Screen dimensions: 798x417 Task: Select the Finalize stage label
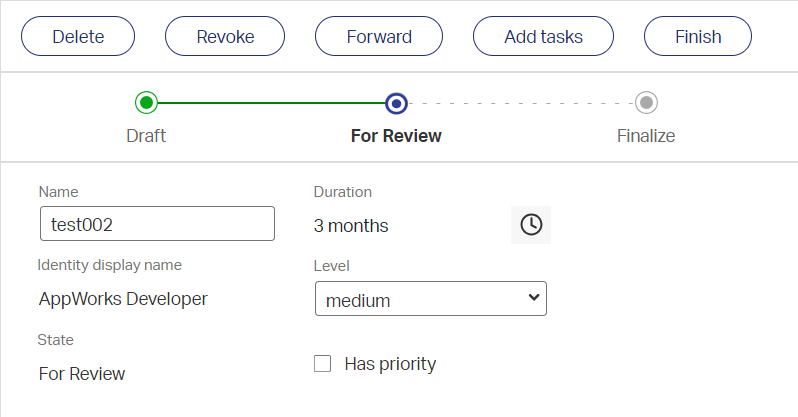coord(646,136)
